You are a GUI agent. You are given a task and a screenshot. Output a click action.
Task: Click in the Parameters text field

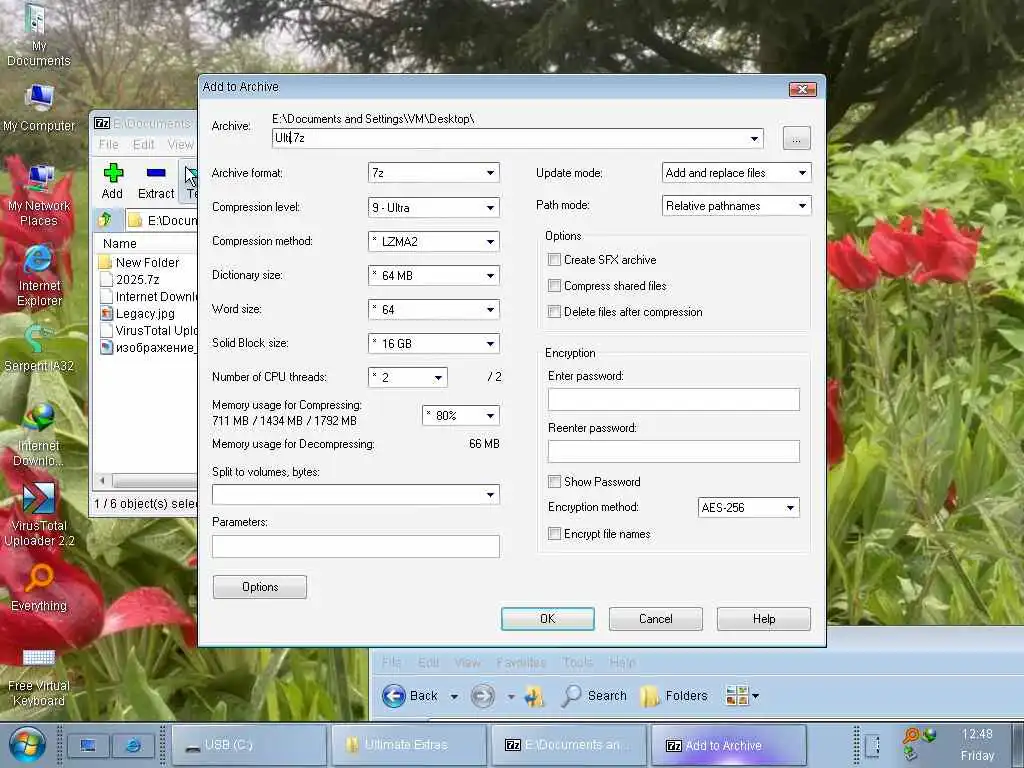356,546
